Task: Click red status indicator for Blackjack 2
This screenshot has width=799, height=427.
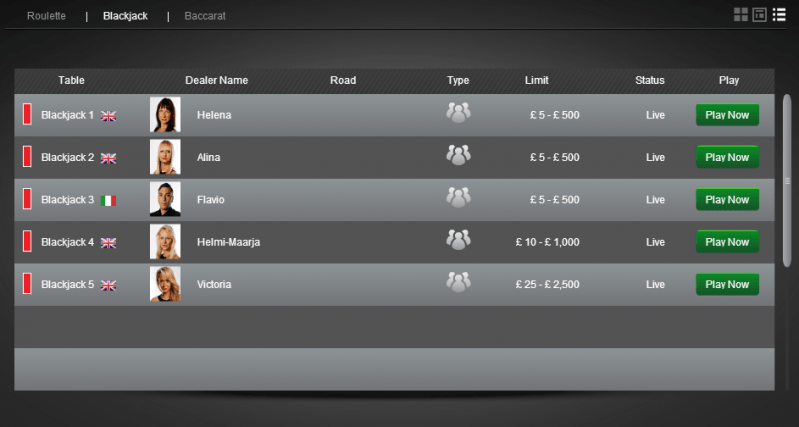Action: [x=27, y=156]
